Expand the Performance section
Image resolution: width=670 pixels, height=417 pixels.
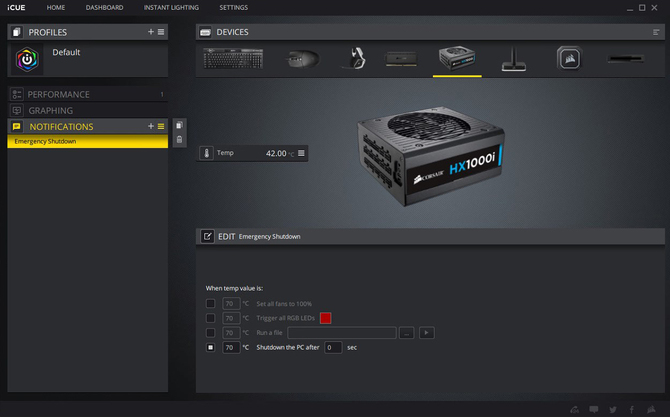[88, 94]
